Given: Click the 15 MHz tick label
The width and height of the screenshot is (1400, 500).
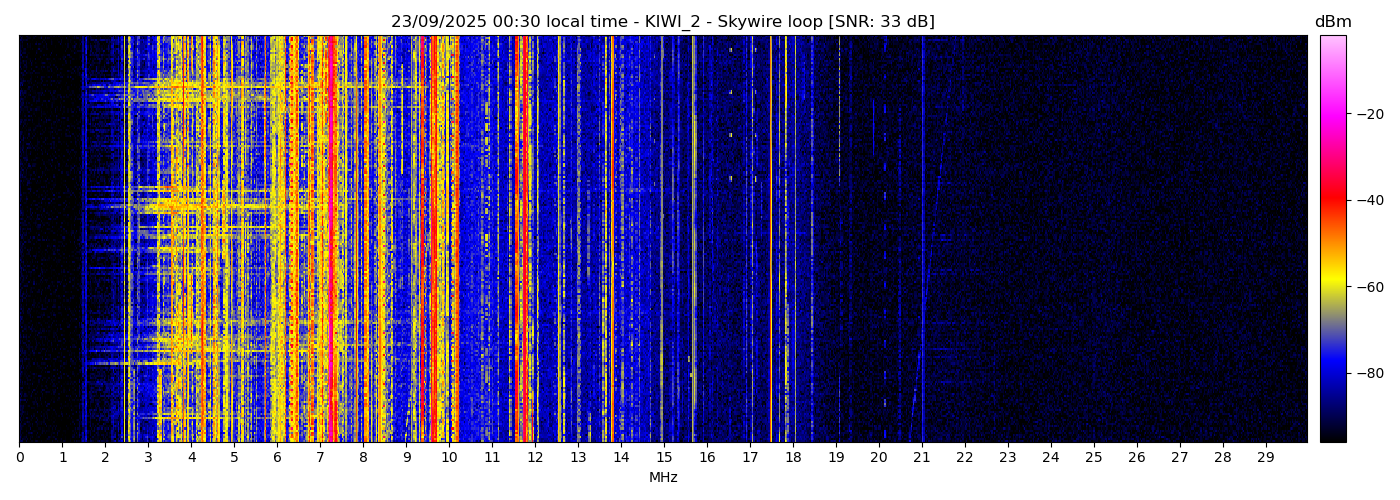Looking at the screenshot, I should 664,458.
